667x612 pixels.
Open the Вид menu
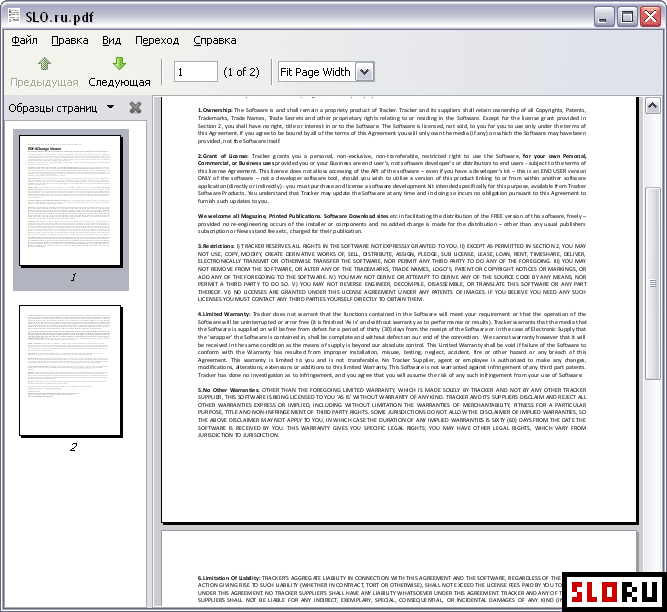[x=111, y=40]
